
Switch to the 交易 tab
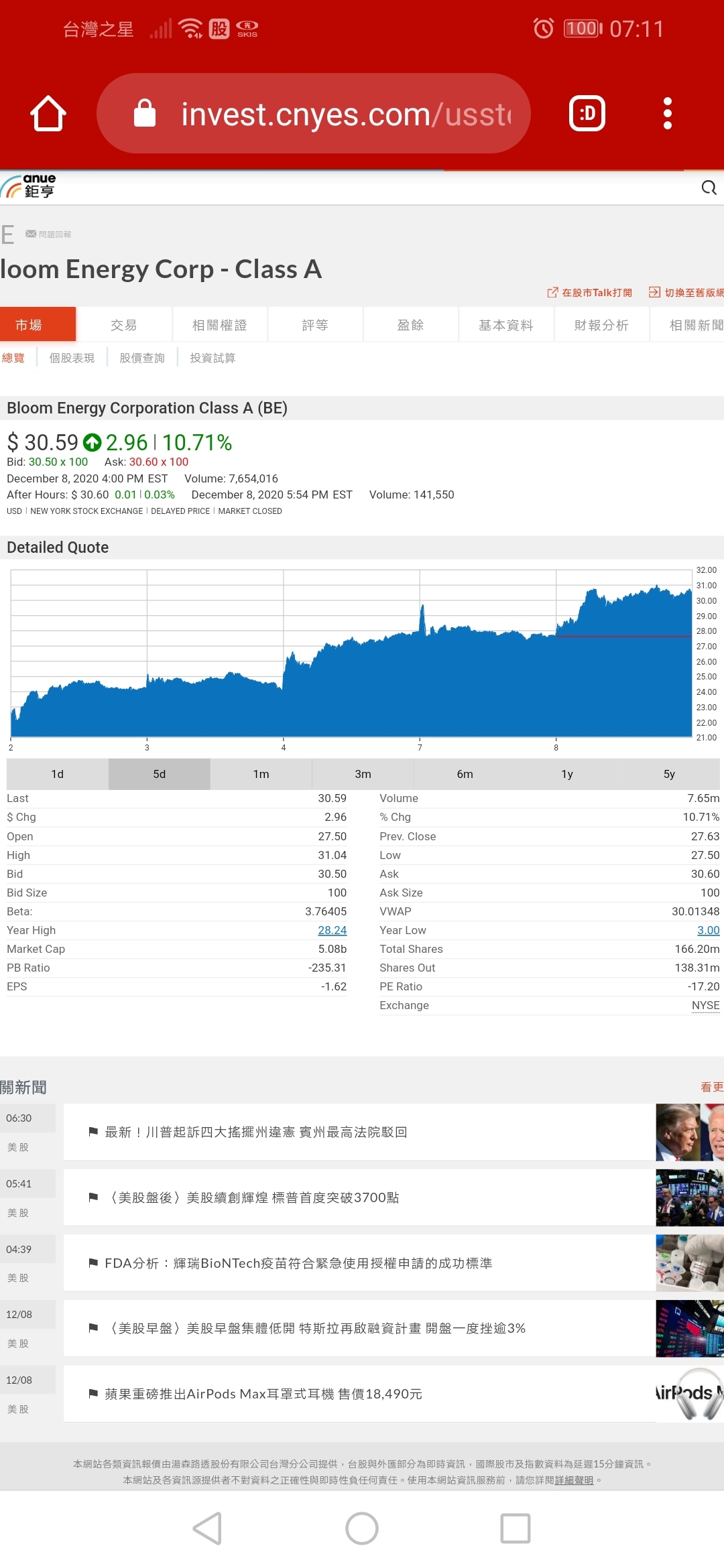pyautogui.click(x=124, y=325)
